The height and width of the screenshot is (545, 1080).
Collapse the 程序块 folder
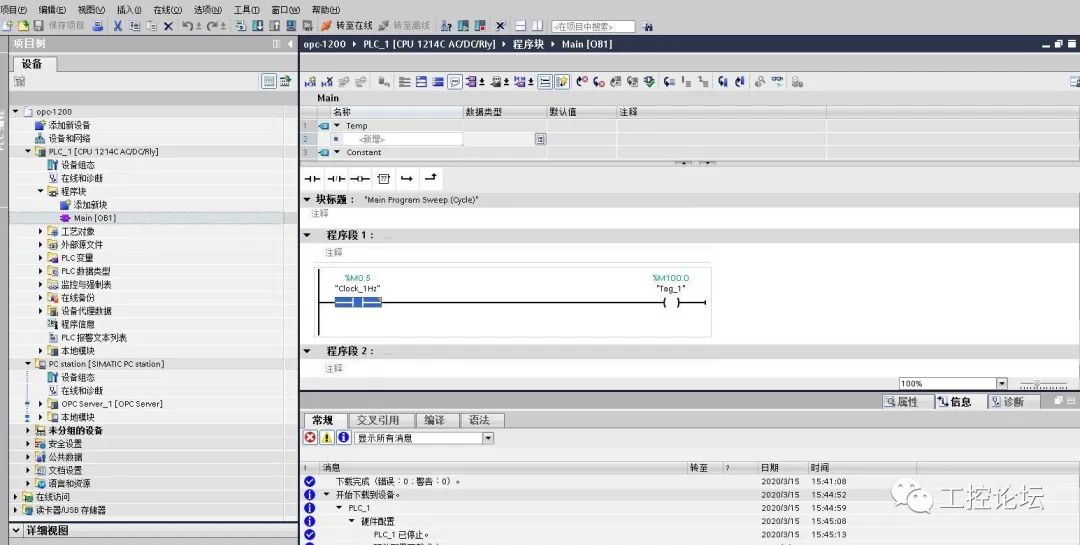point(41,192)
